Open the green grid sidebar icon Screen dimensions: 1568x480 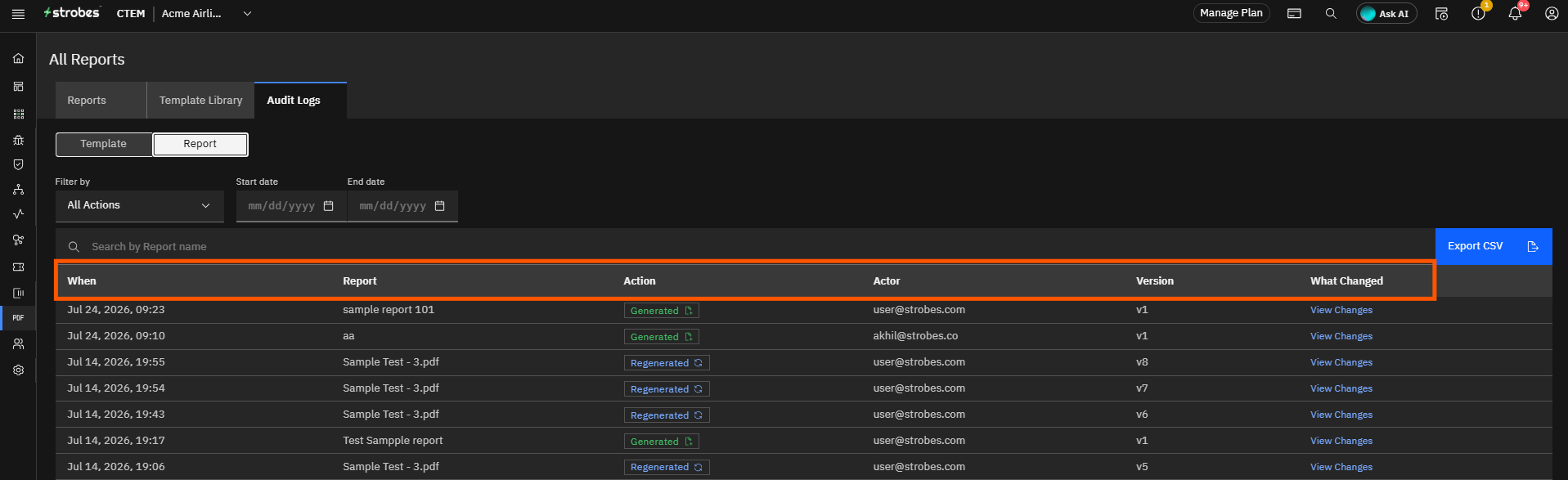click(18, 114)
